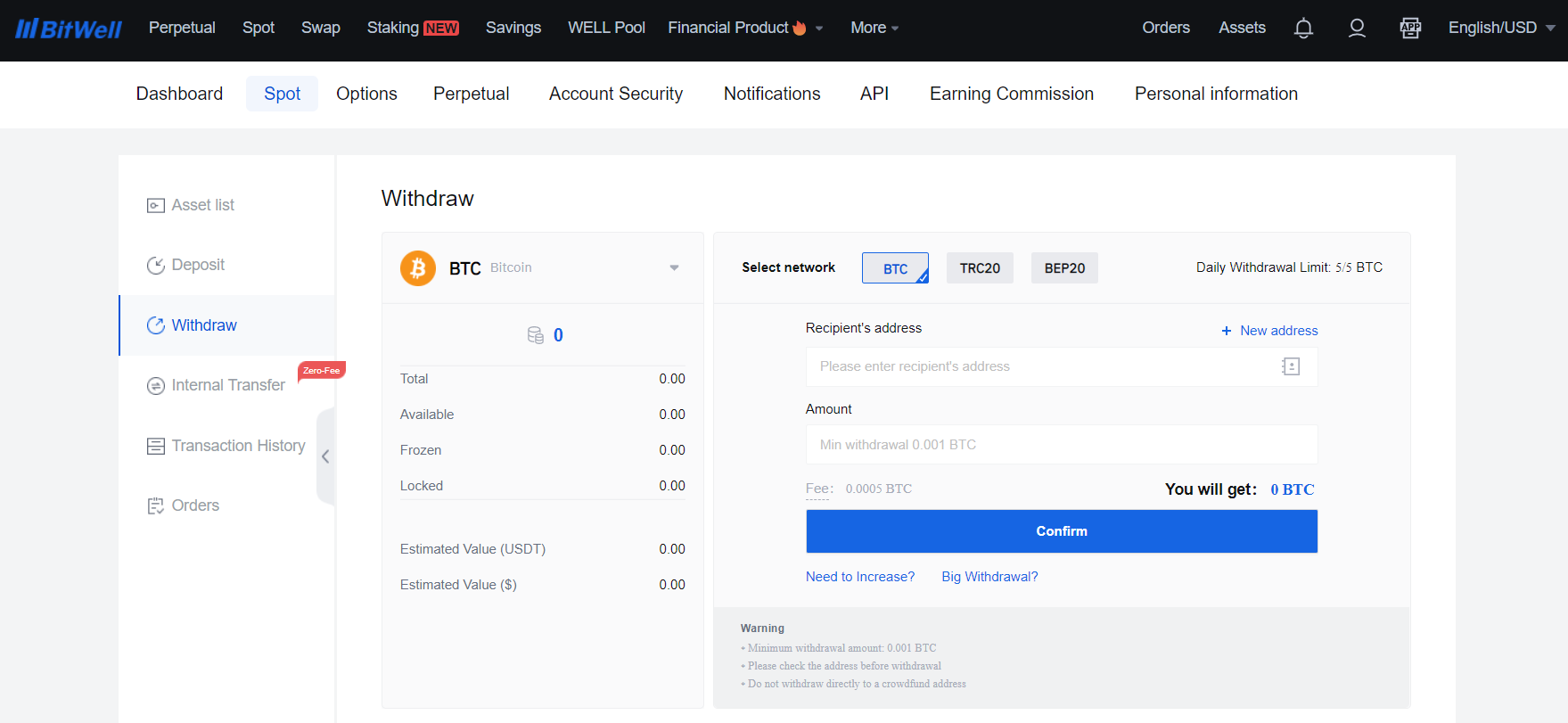Open the BTC coin selector dropdown
1568x723 pixels.
[x=674, y=267]
